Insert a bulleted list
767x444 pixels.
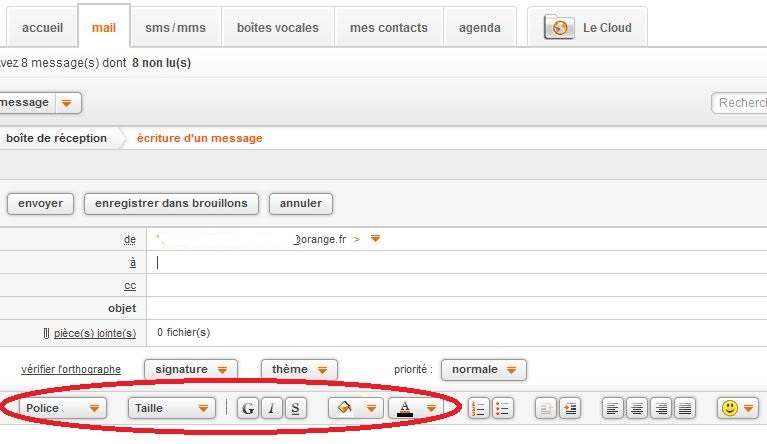pyautogui.click(x=503, y=408)
